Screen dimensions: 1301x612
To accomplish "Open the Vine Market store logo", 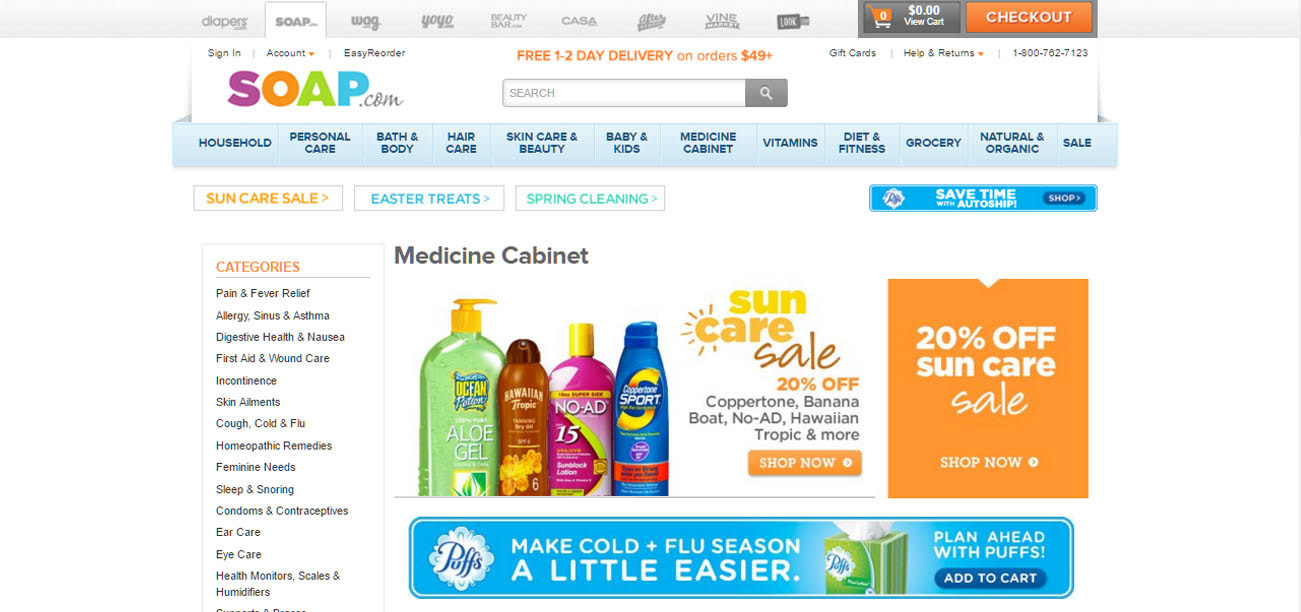I will (721, 20).
